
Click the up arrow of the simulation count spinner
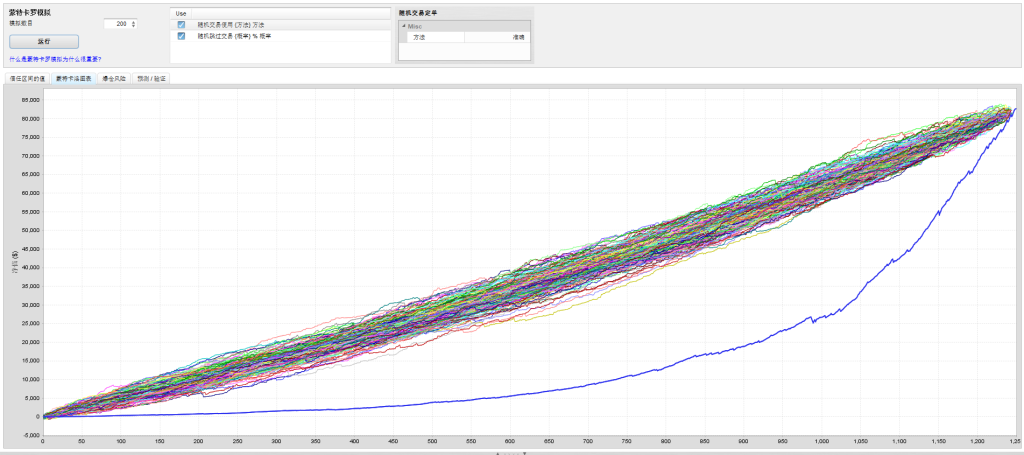point(133,20)
